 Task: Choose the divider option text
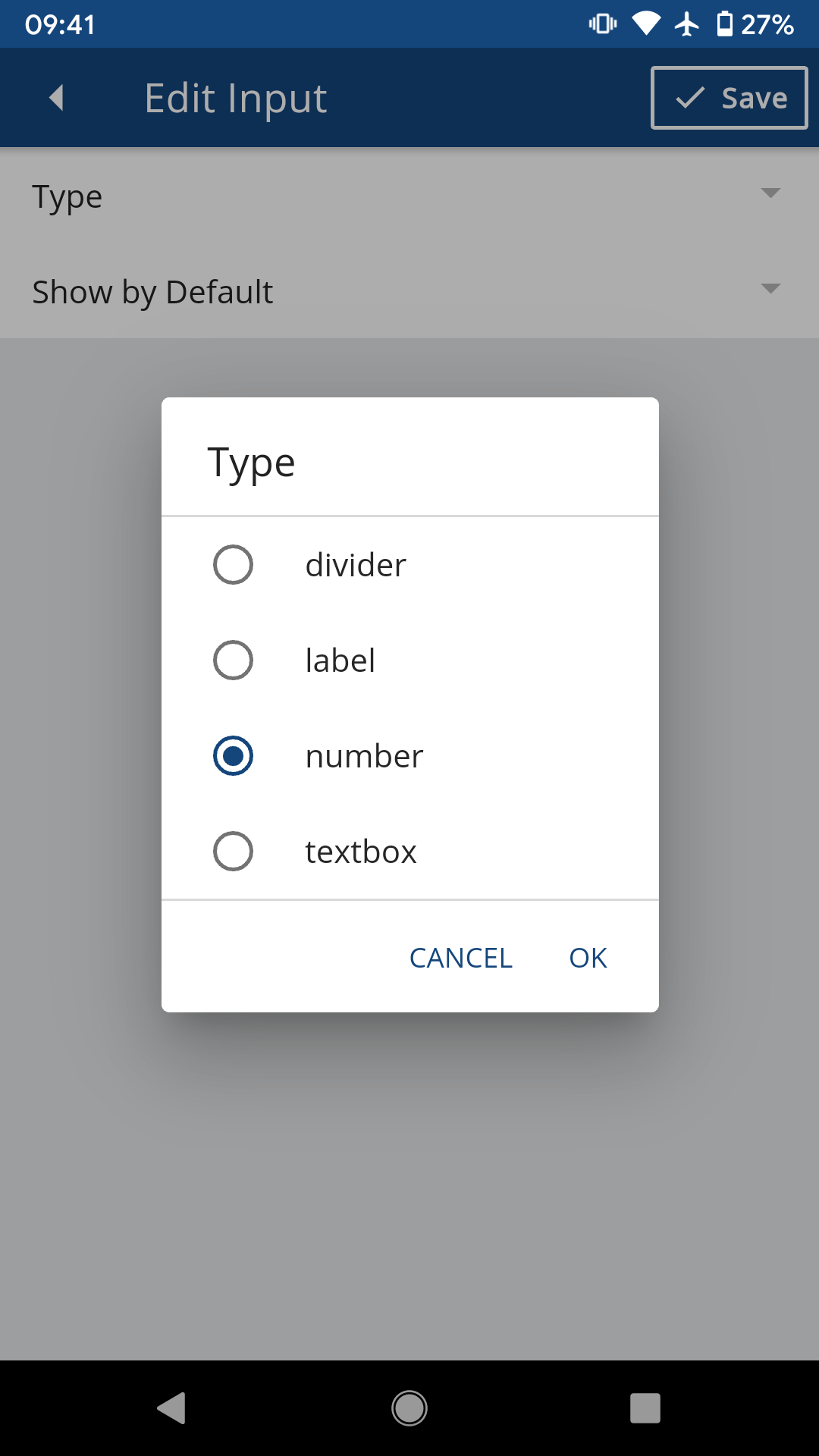[x=356, y=565]
